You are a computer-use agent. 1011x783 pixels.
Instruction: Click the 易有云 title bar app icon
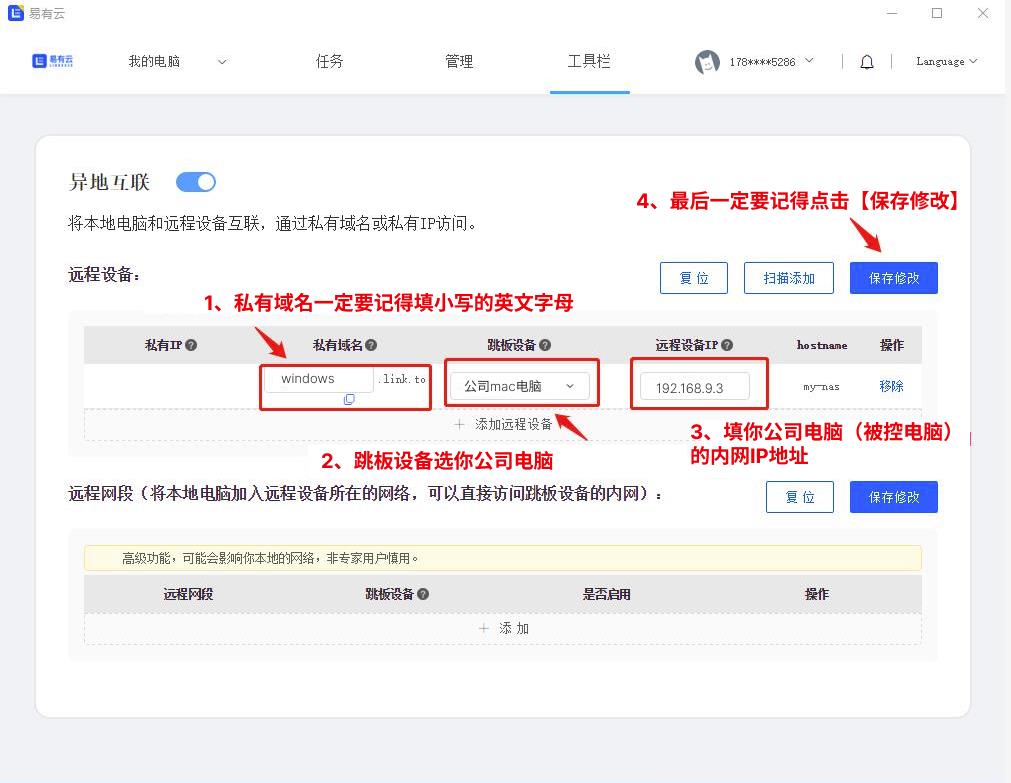tap(15, 13)
